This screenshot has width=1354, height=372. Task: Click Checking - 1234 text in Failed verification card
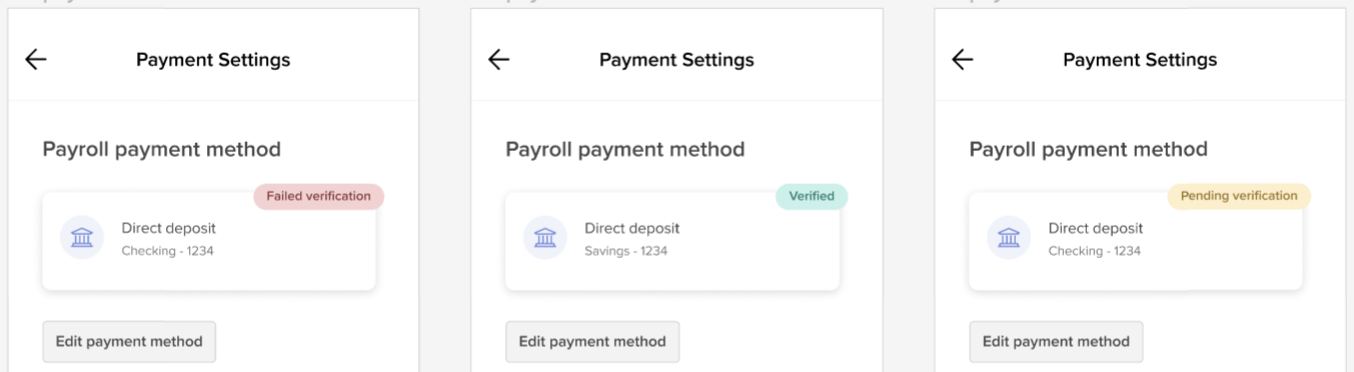pyautogui.click(x=167, y=251)
